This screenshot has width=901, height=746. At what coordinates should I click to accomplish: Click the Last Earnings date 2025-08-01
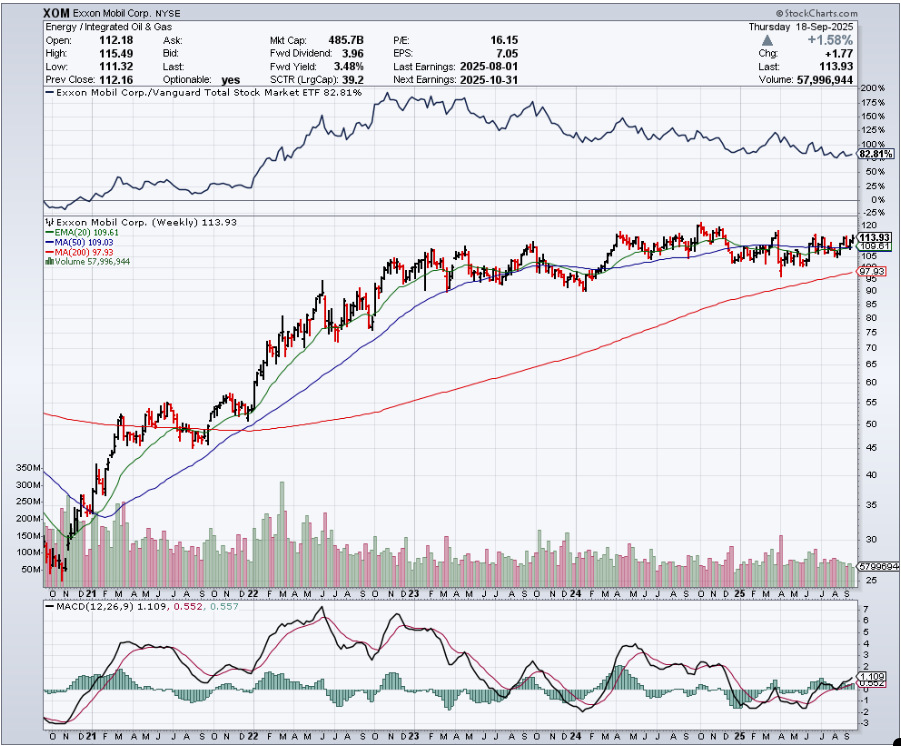coord(489,67)
